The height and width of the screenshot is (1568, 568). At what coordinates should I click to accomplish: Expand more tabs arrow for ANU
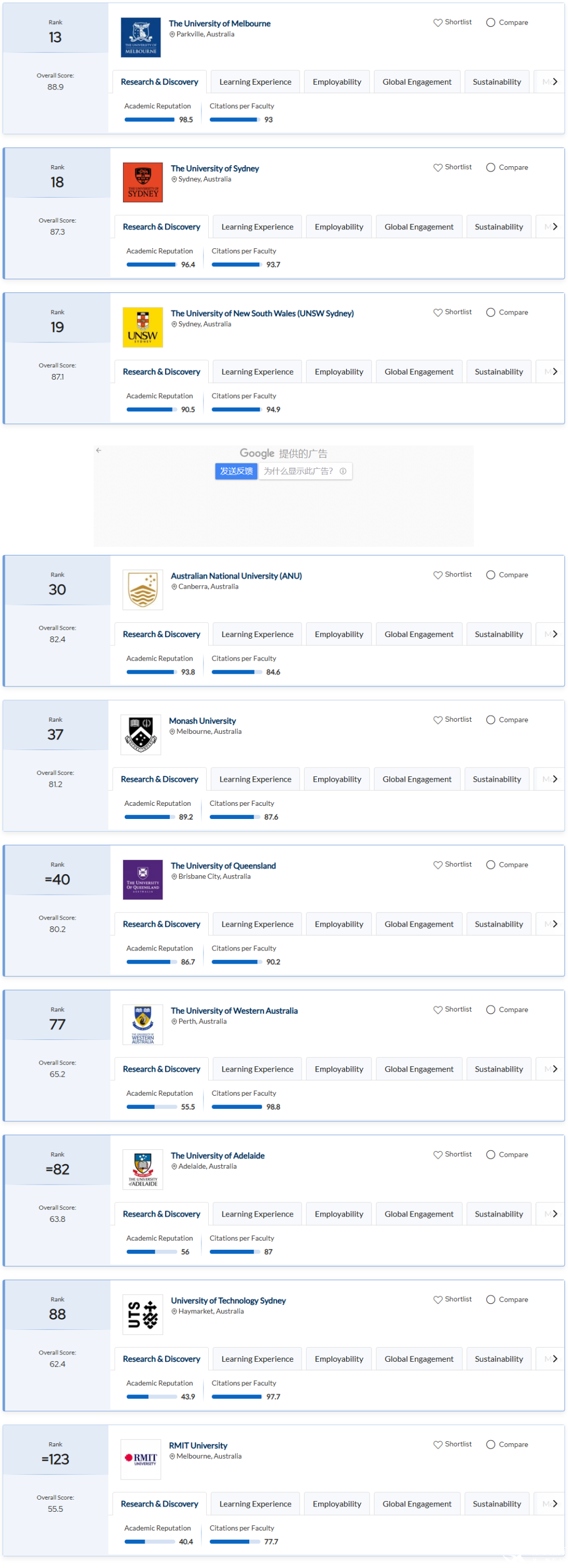(555, 634)
